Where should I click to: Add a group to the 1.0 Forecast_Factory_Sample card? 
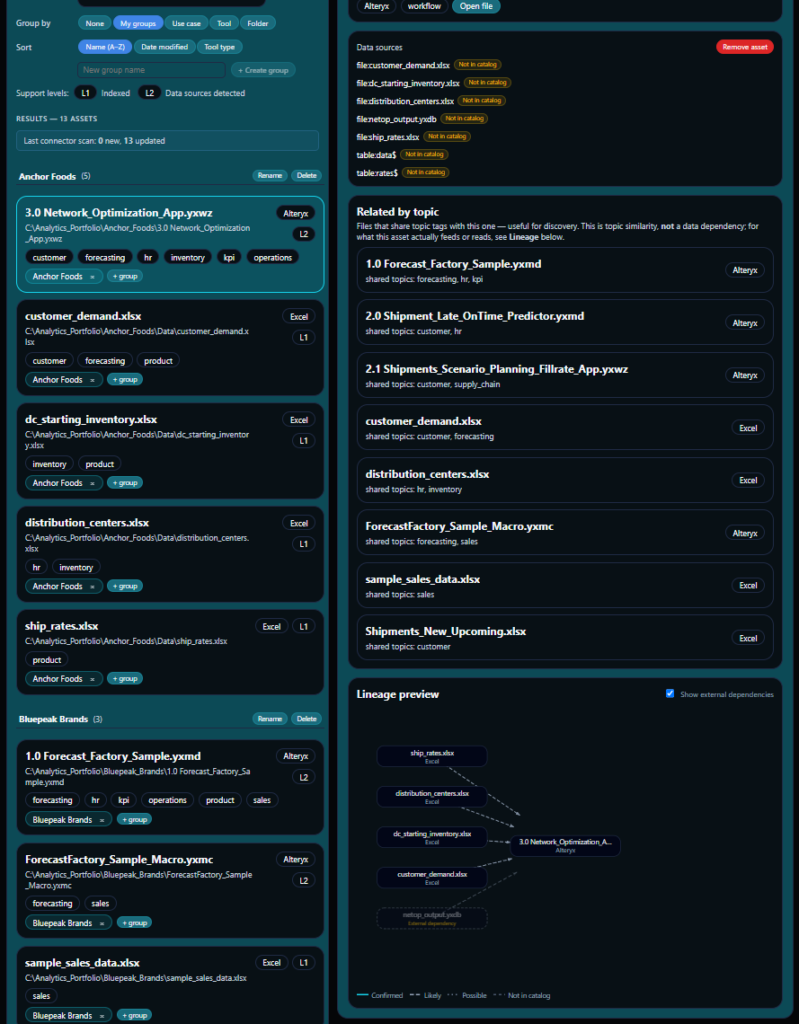coord(134,819)
